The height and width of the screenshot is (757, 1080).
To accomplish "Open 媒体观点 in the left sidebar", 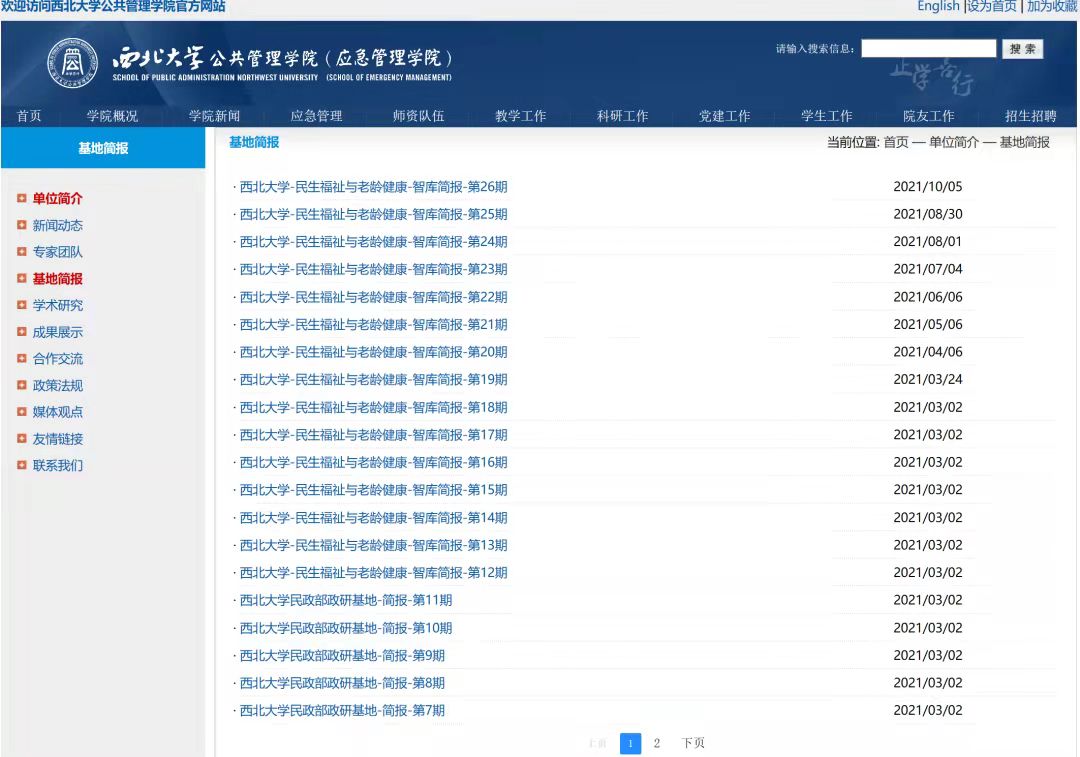I will (58, 412).
